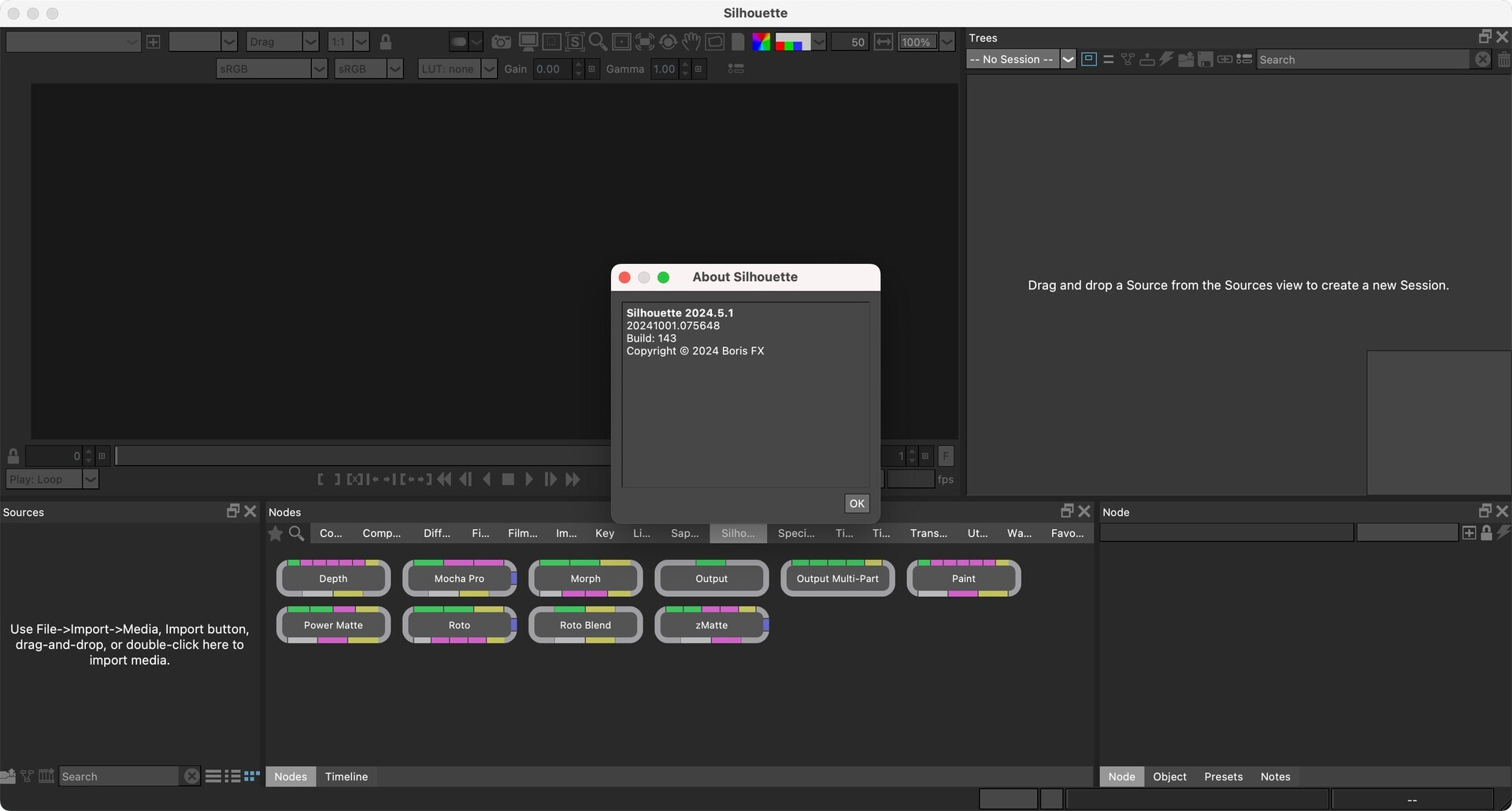Screen dimensions: 1512x811
Task: Toggle the timeline lock icon
Action: click(x=13, y=456)
